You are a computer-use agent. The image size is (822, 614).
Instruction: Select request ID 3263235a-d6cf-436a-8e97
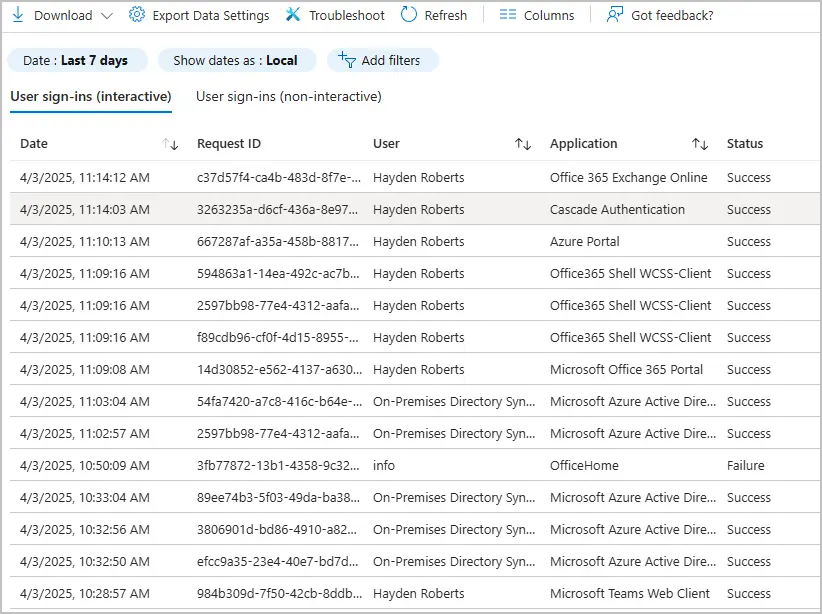[277, 210]
